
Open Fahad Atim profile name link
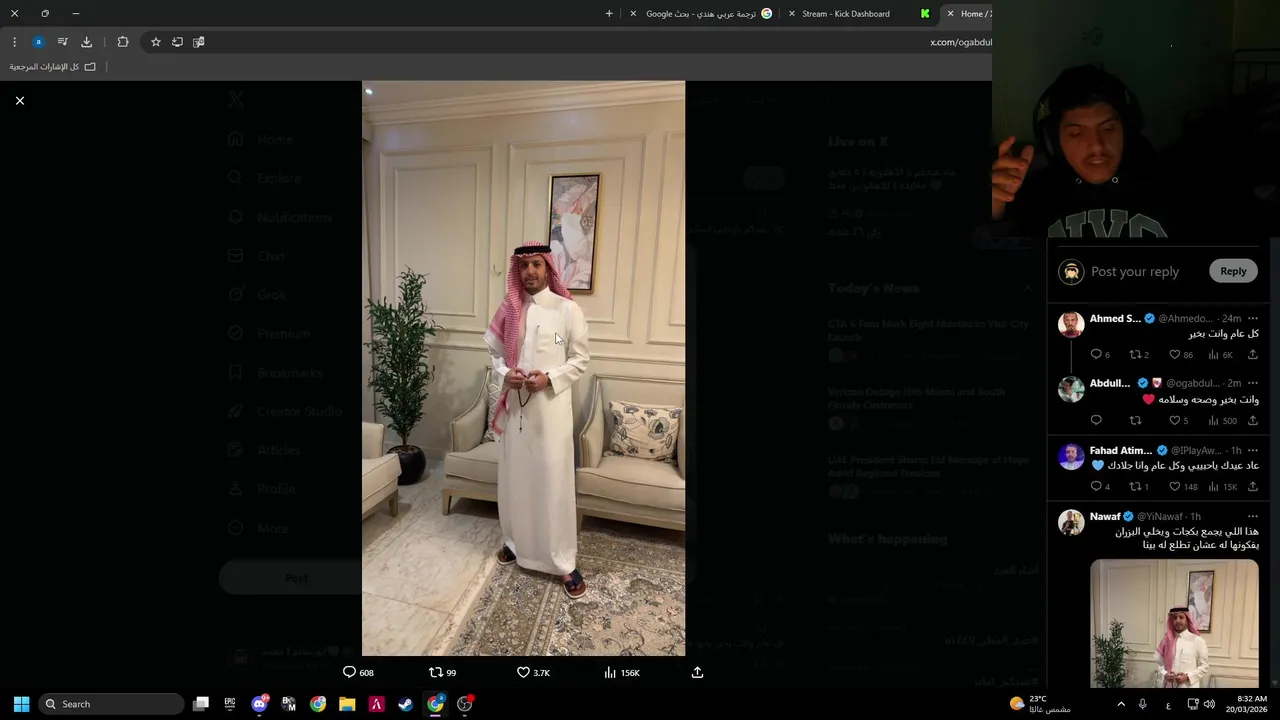click(1121, 451)
